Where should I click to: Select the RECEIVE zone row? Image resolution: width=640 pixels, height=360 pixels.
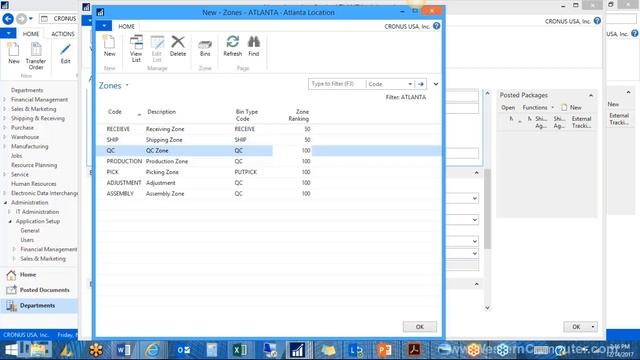[269, 129]
